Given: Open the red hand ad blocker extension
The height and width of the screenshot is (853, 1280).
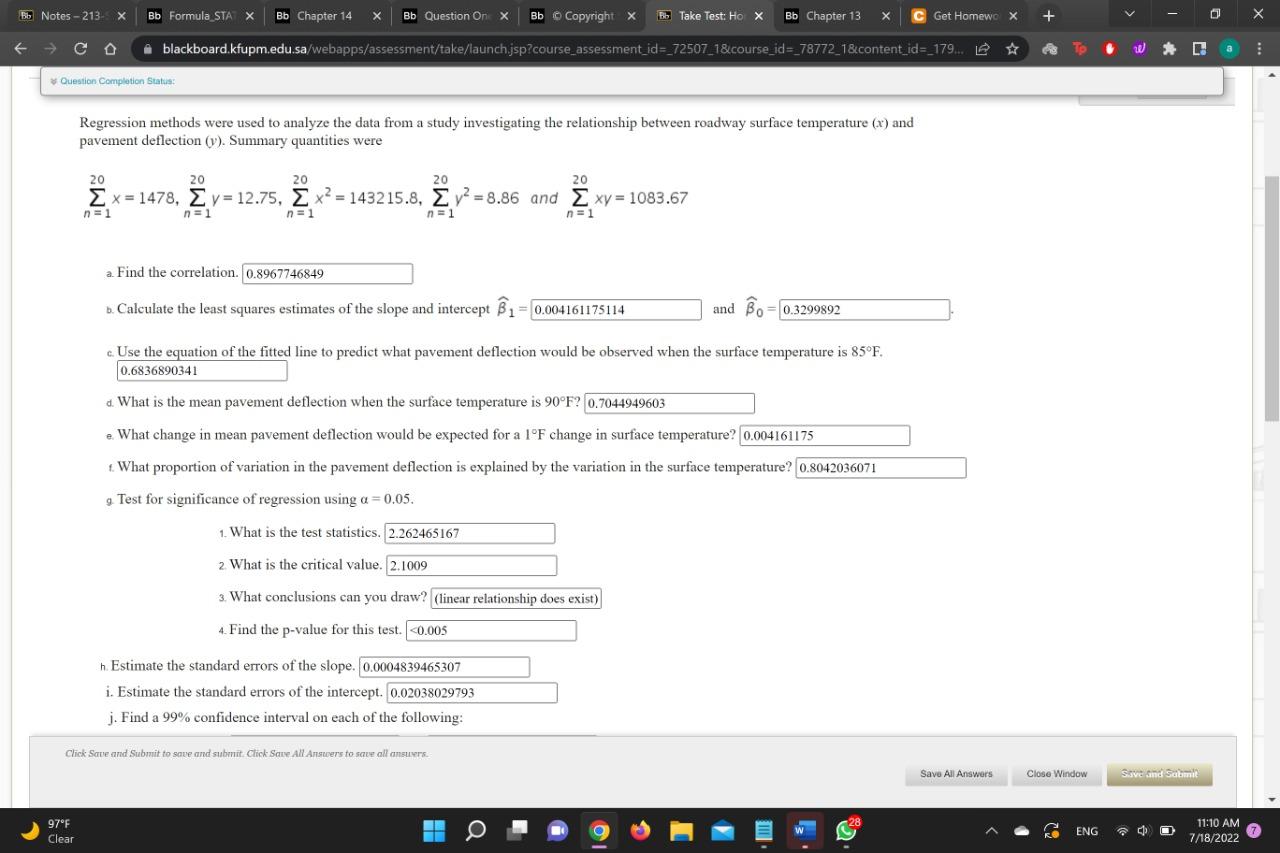Looking at the screenshot, I should pyautogui.click(x=1110, y=48).
